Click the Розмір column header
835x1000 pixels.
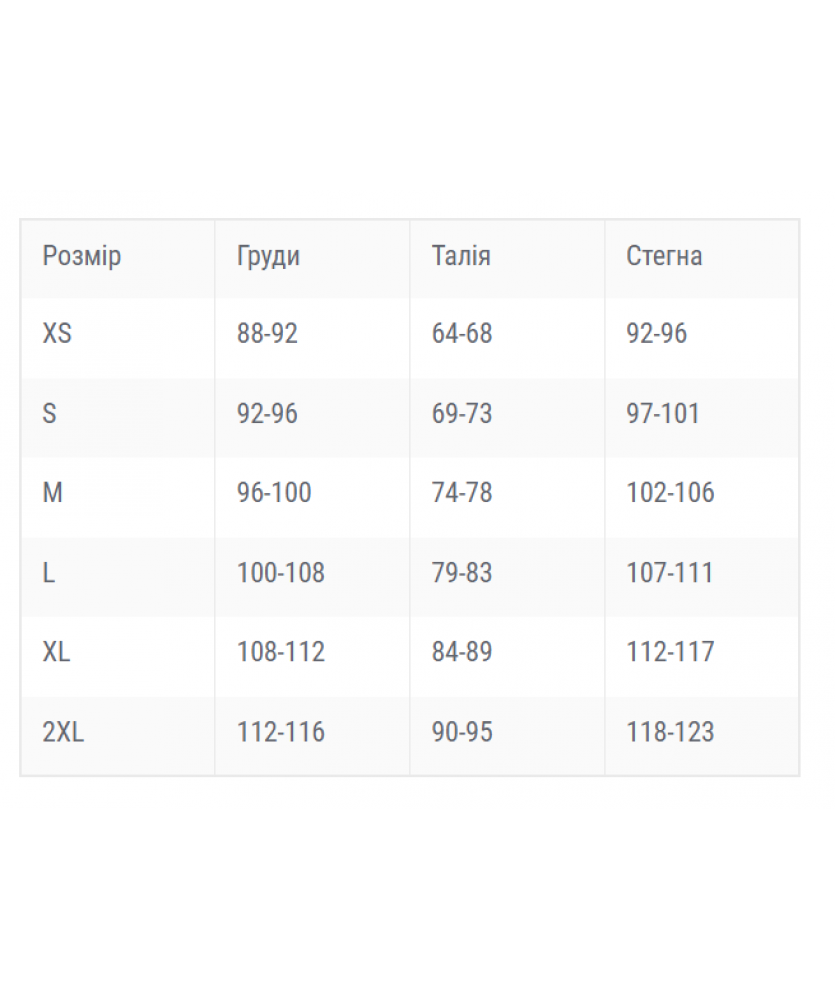point(82,256)
